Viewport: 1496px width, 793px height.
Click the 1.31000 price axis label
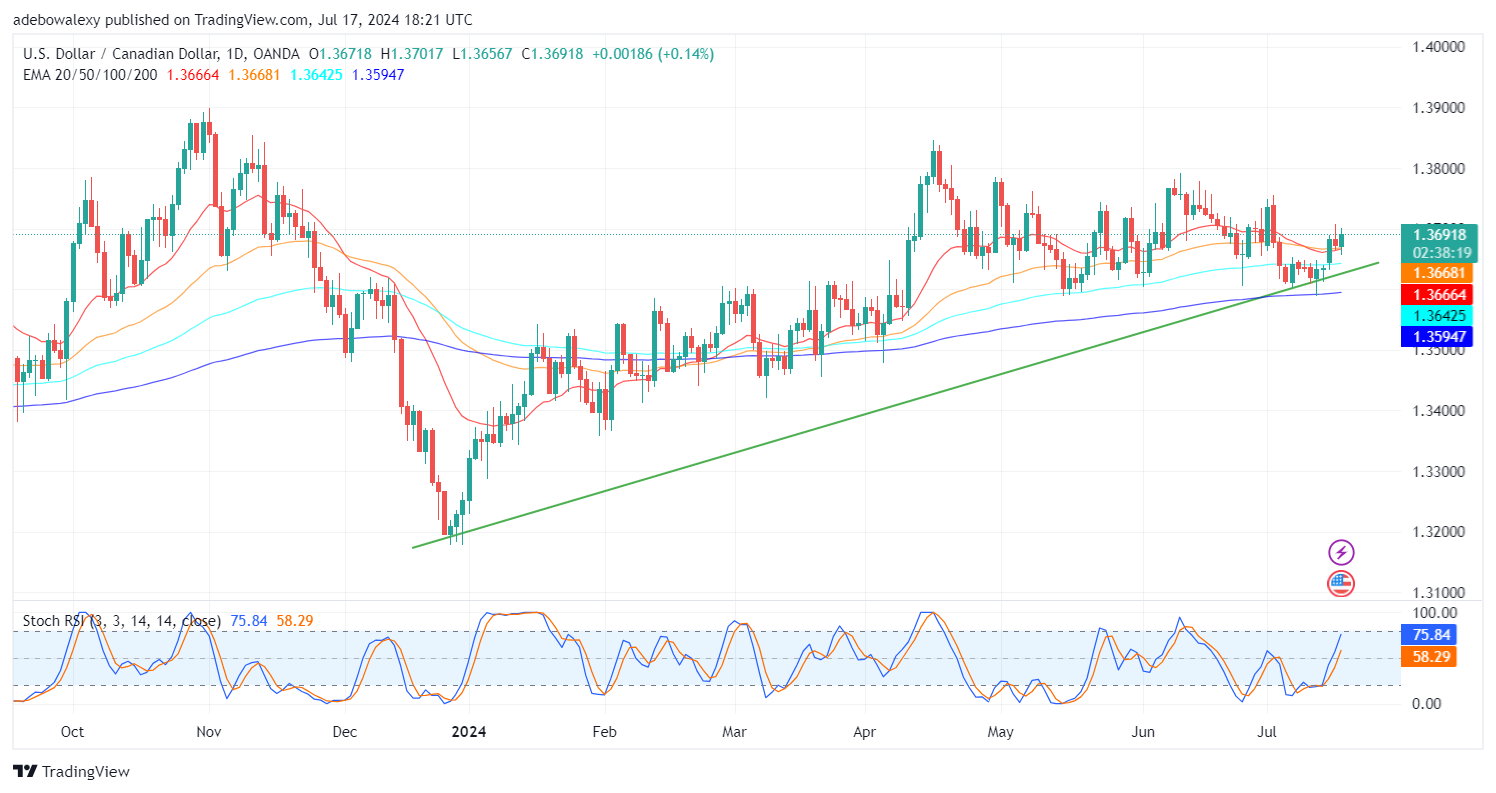point(1437,593)
